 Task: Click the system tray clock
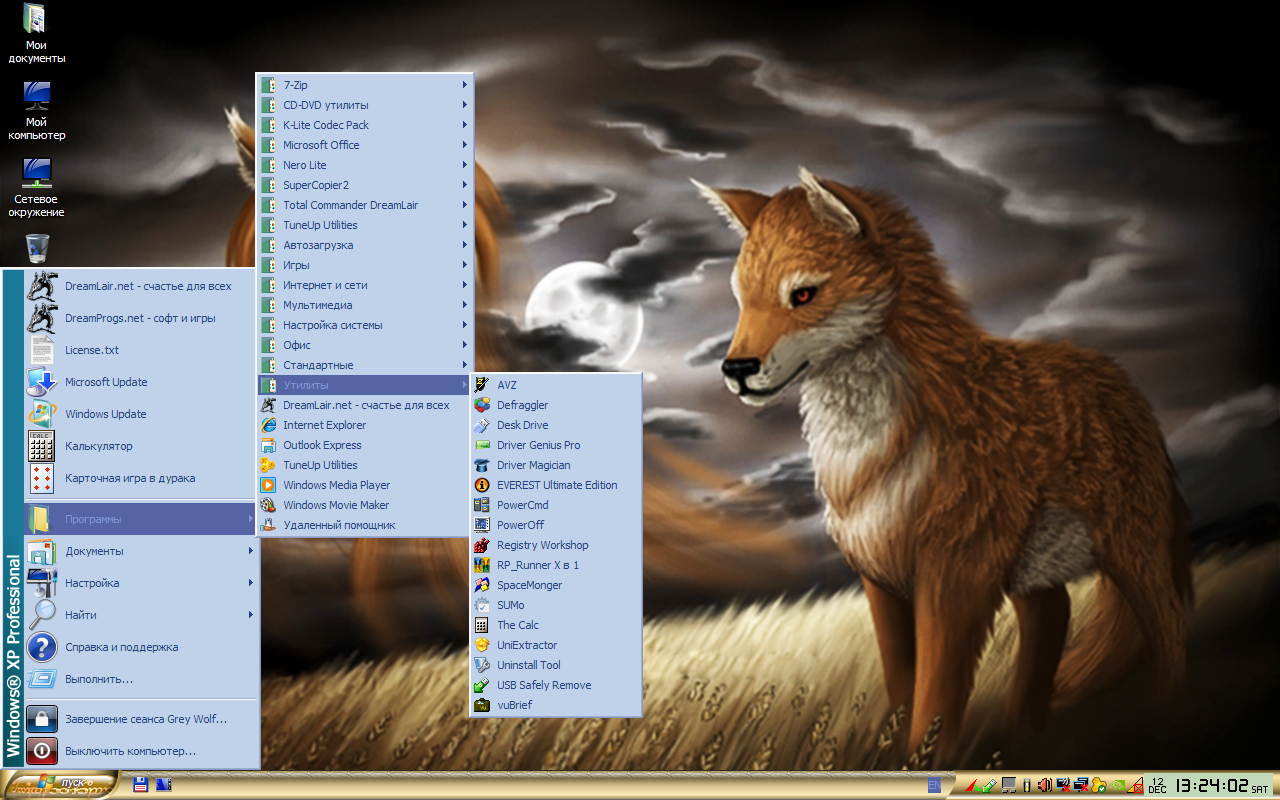(x=1210, y=785)
